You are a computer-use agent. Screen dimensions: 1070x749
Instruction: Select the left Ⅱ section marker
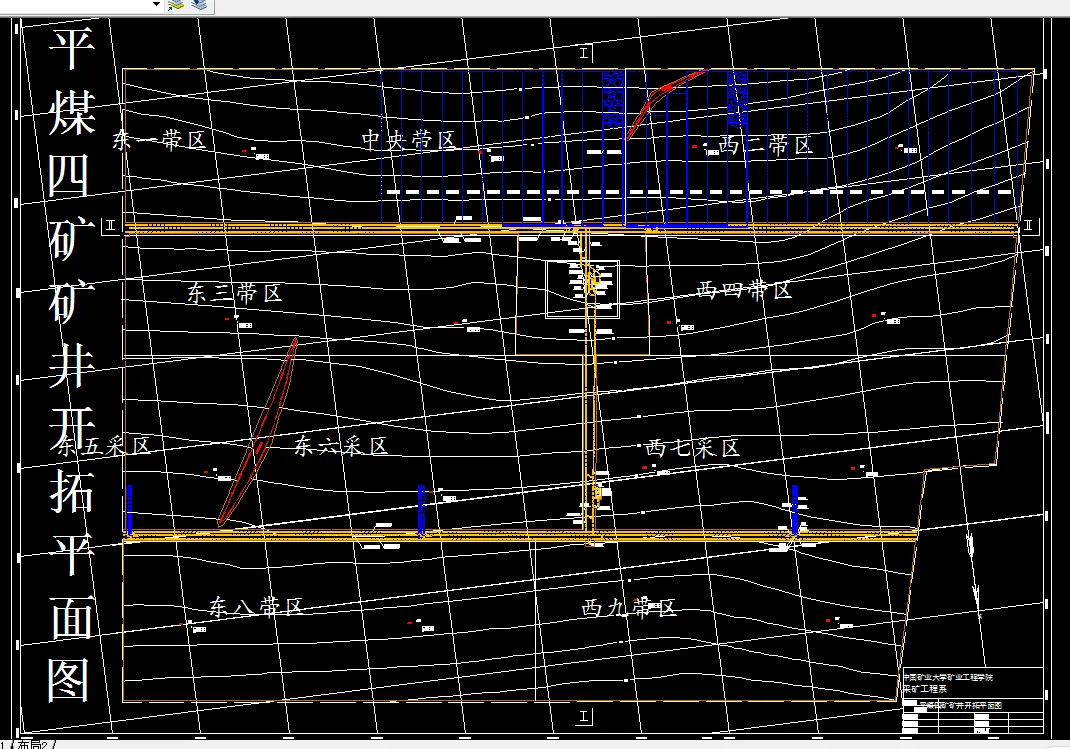click(111, 226)
